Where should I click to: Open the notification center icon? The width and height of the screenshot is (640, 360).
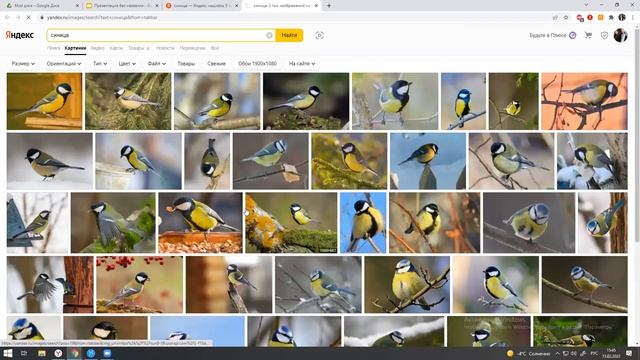[x=629, y=353]
